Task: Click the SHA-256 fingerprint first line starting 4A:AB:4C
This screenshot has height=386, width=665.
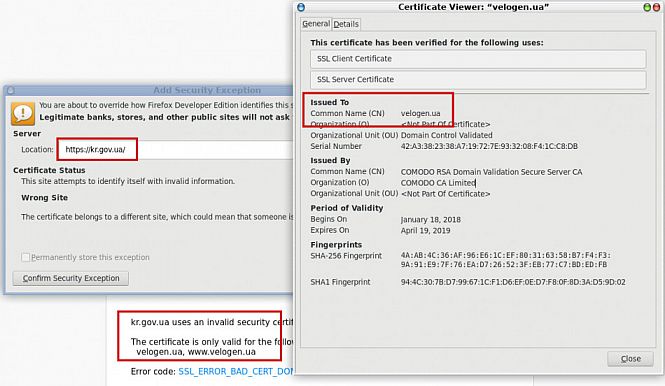Action: pos(506,255)
